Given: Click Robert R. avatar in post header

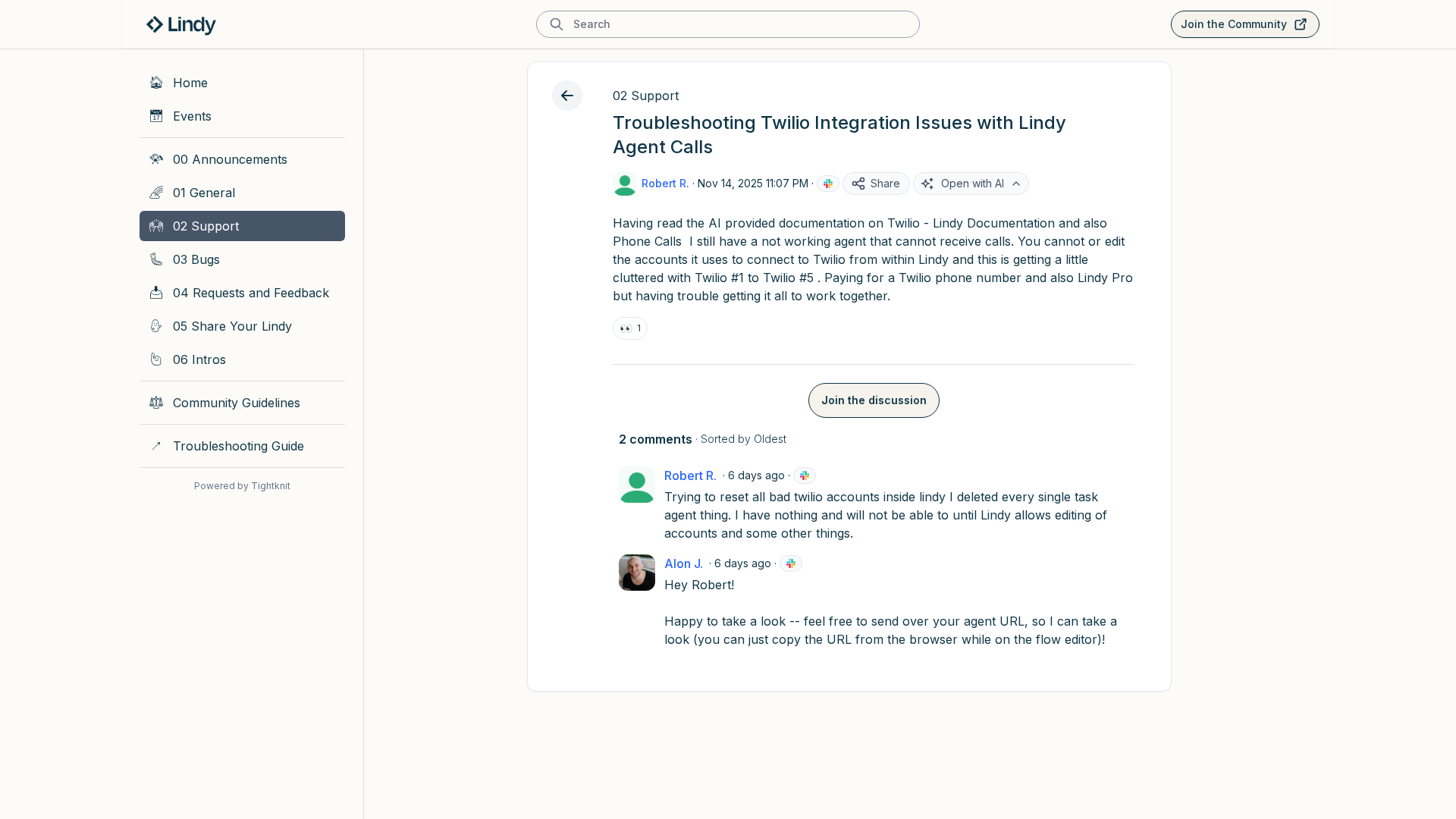Looking at the screenshot, I should [624, 184].
